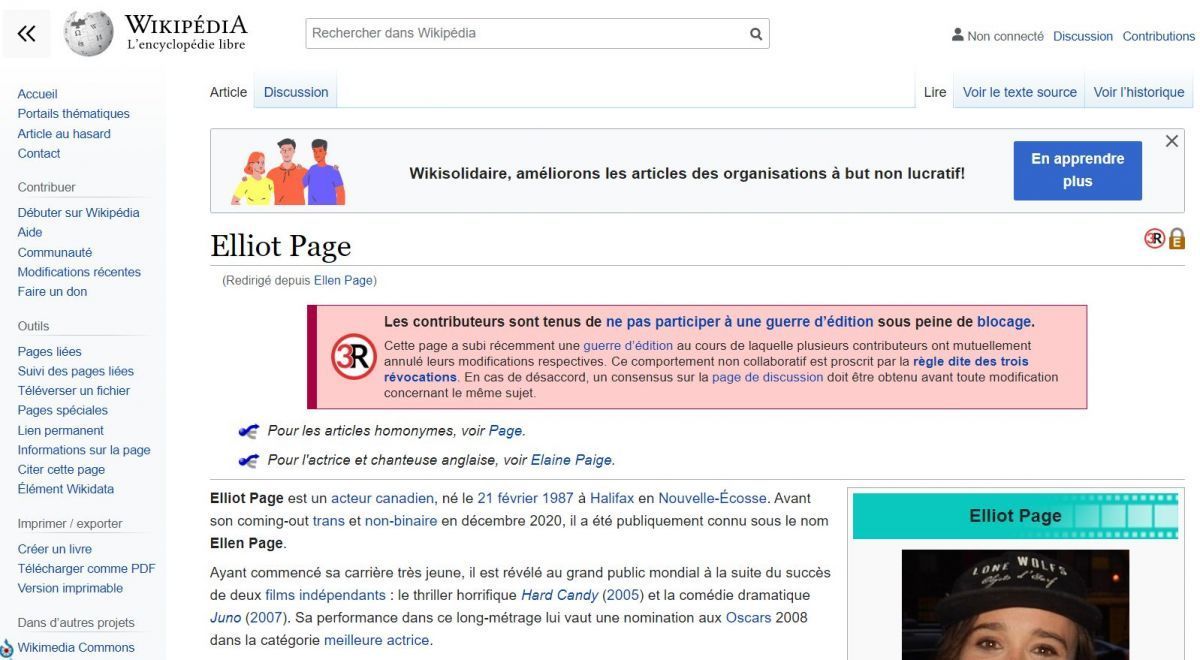Click the Wikipedia globe logo
This screenshot has height=660, width=1200.
[88, 34]
